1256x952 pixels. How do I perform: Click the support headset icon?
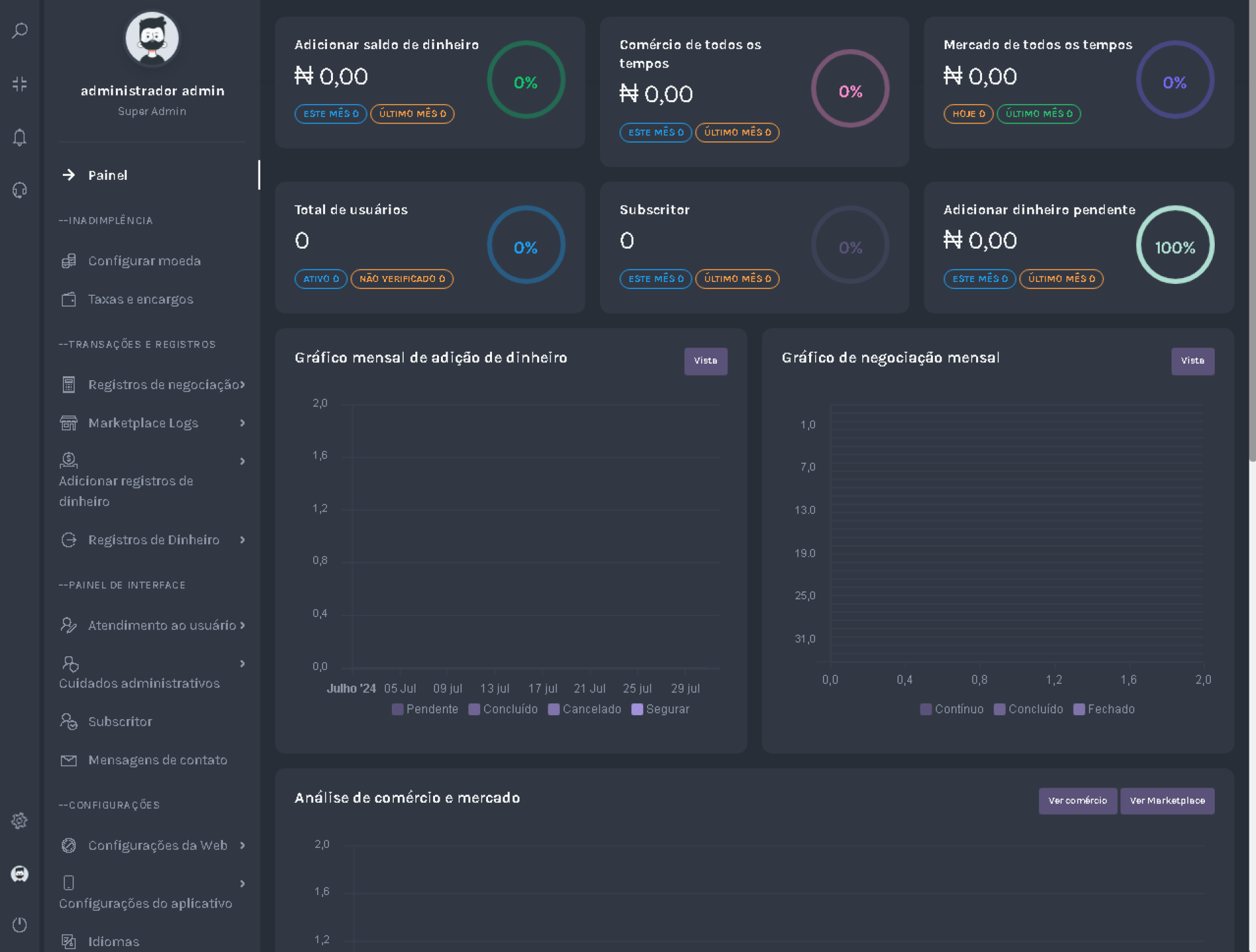tap(20, 190)
